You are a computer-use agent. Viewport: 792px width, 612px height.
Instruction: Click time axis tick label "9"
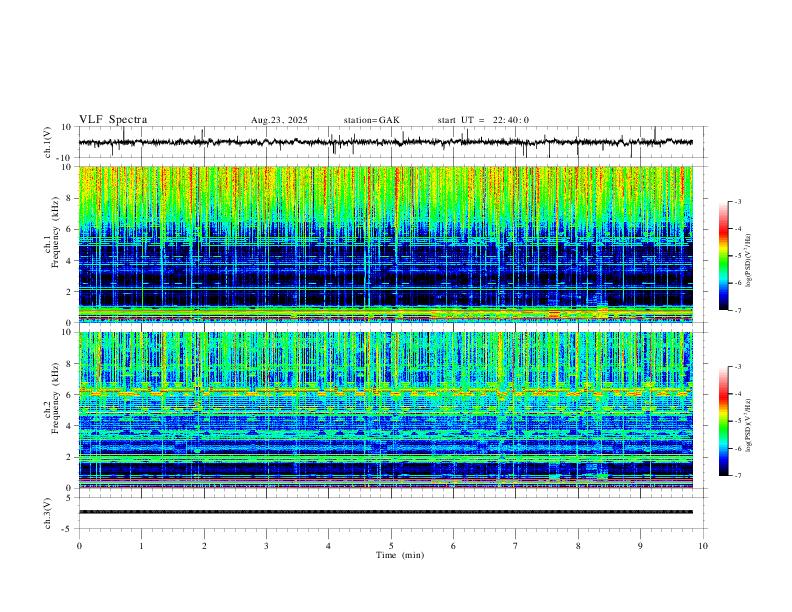click(x=640, y=546)
